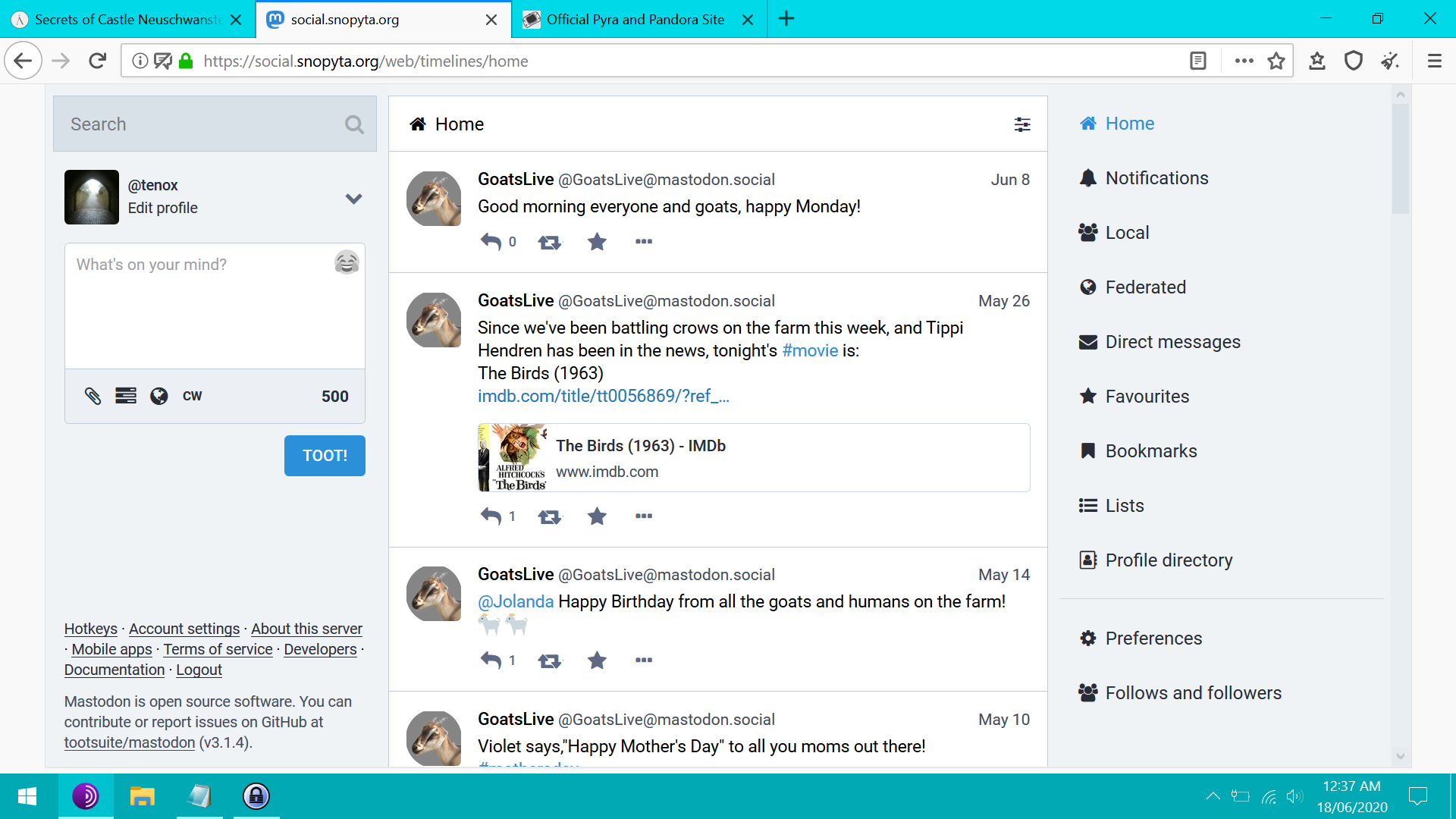The image size is (1456, 819).
Task: Reply to the Good morning goats post
Action: [x=491, y=242]
